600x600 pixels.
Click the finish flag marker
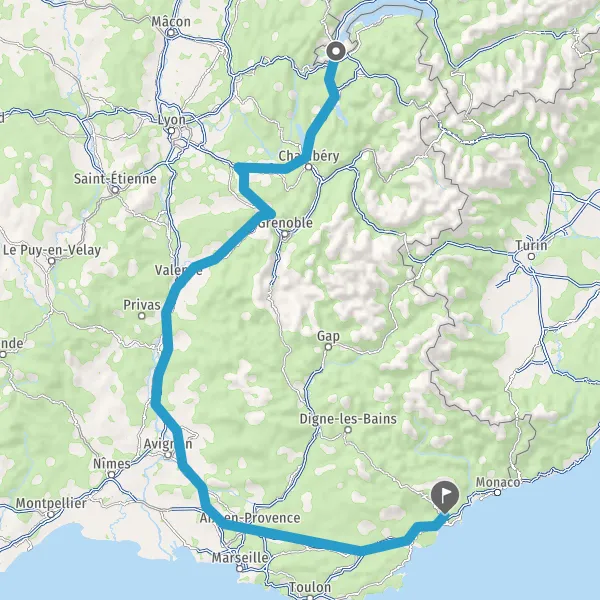pos(445,497)
